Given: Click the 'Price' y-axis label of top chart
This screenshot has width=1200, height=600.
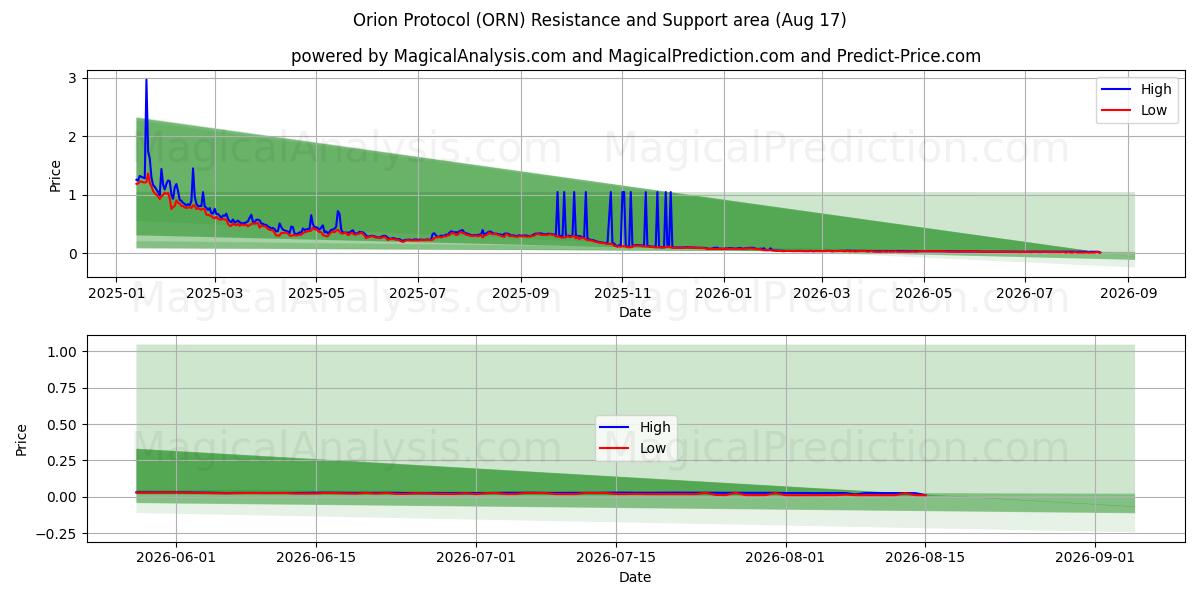Looking at the screenshot, I should 56,176.
